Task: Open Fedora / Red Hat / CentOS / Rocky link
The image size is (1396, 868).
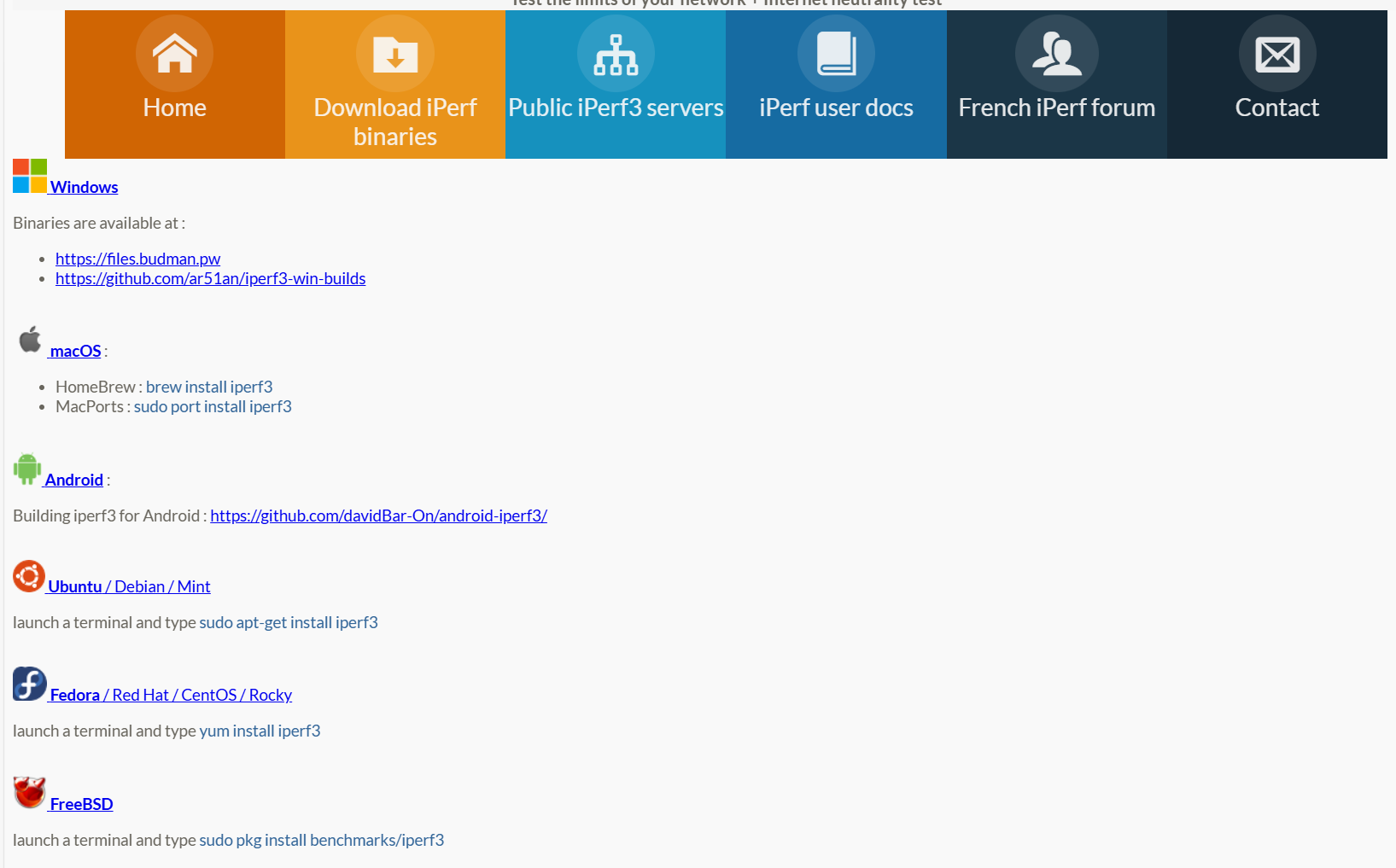Action: 171,695
